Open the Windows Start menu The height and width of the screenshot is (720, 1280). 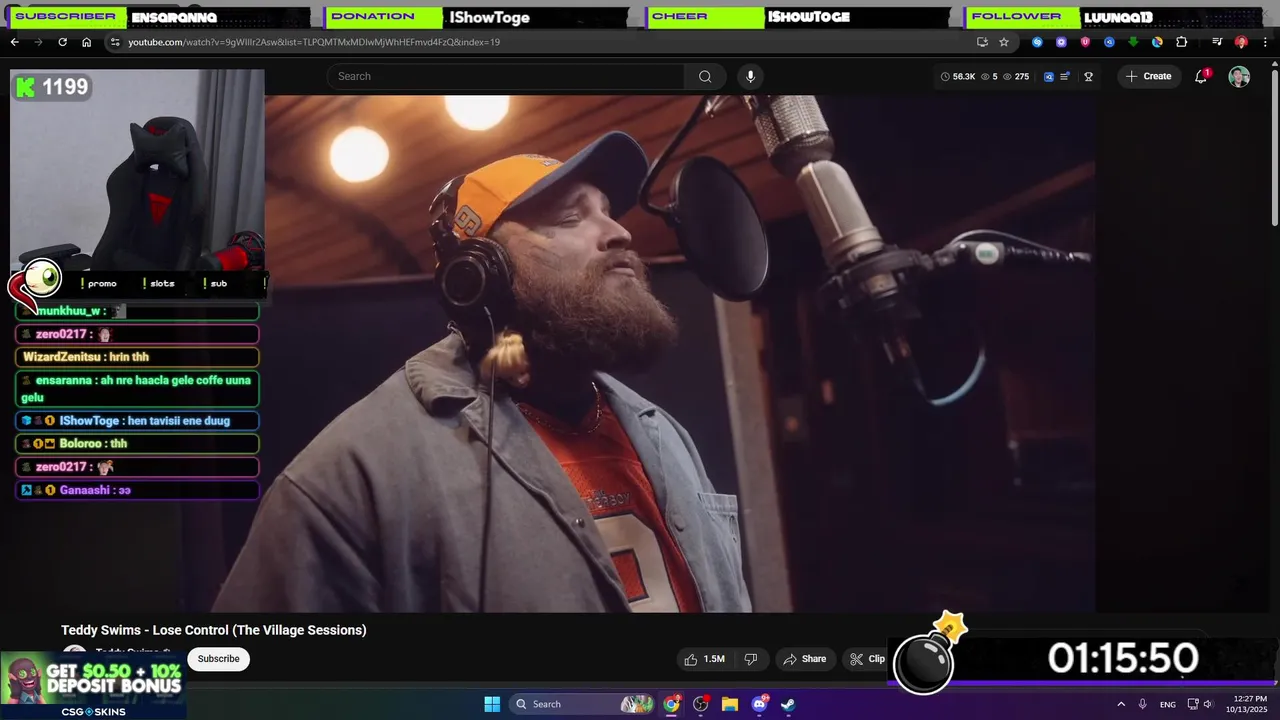click(492, 704)
